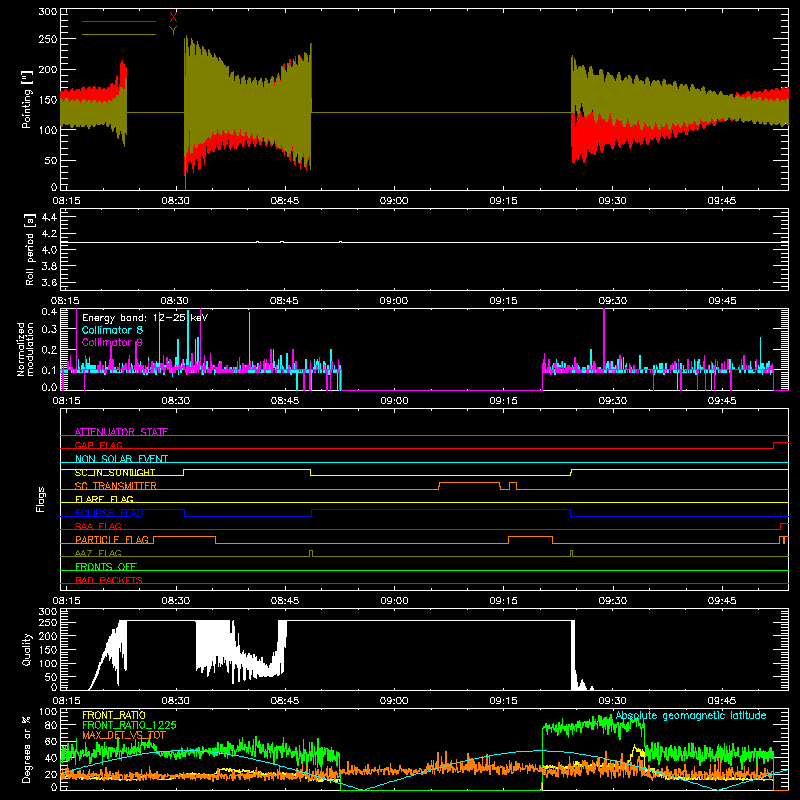This screenshot has width=800, height=800.
Task: Select the PARTICLE_FLAG label
Action: 112,539
